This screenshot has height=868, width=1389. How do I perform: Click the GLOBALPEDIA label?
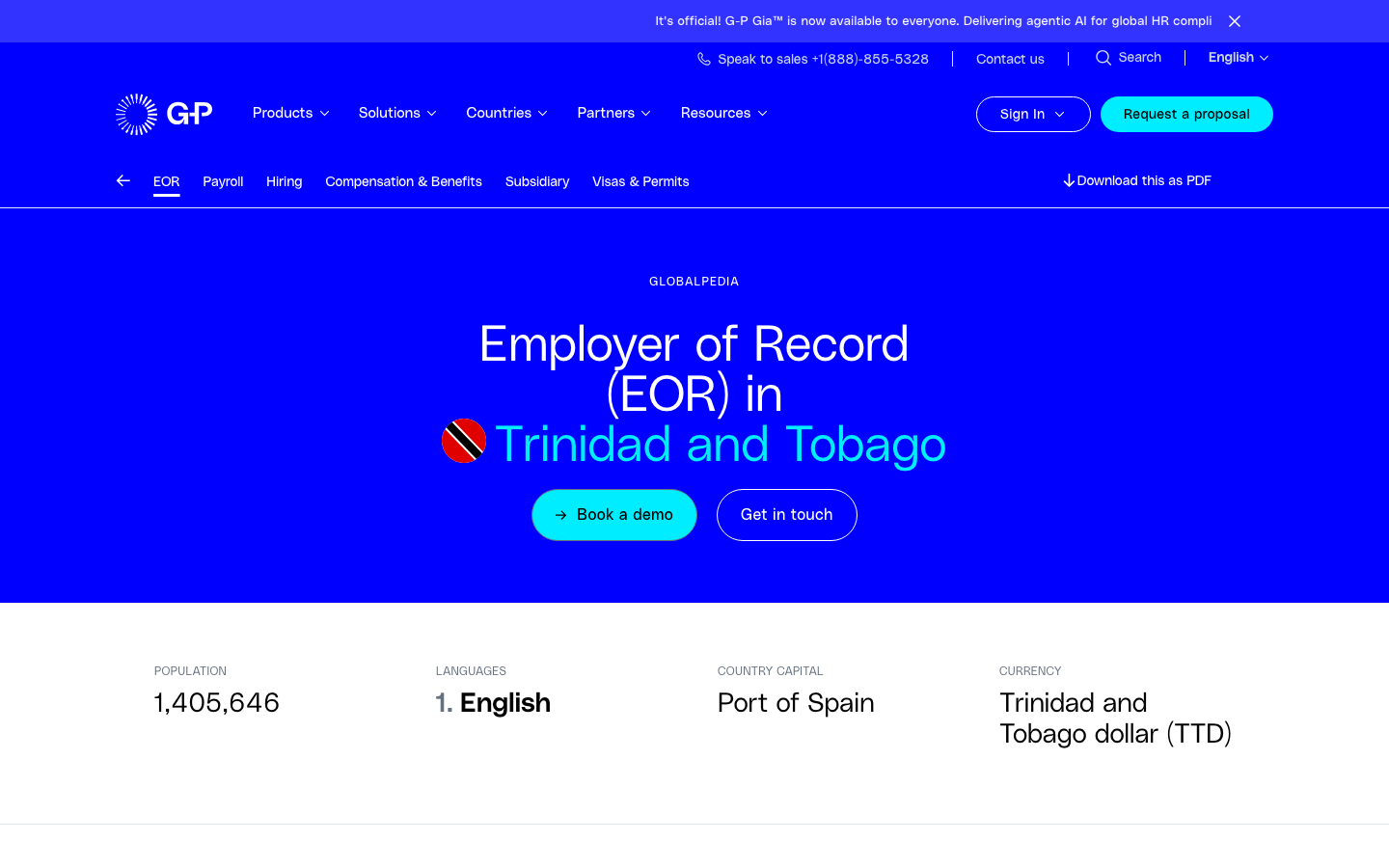[694, 282]
